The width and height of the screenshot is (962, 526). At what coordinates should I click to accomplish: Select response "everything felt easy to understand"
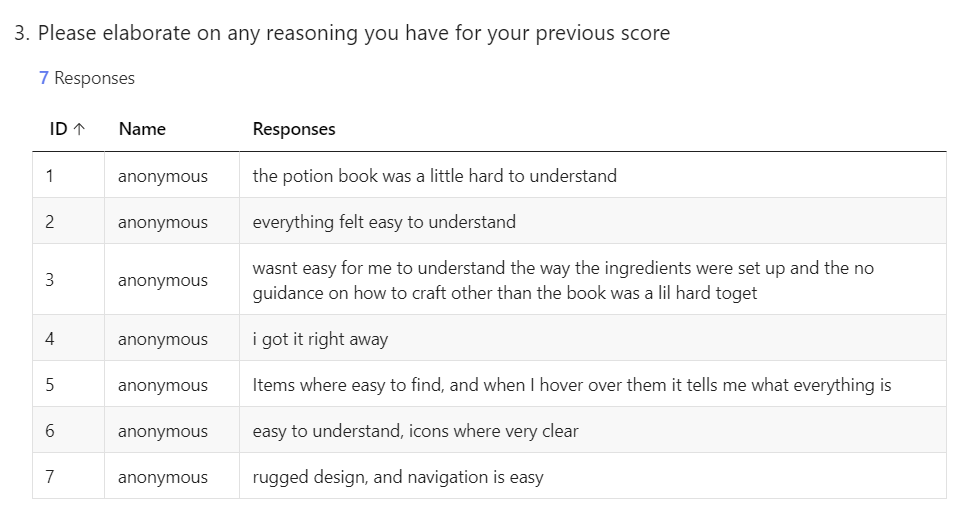(384, 222)
